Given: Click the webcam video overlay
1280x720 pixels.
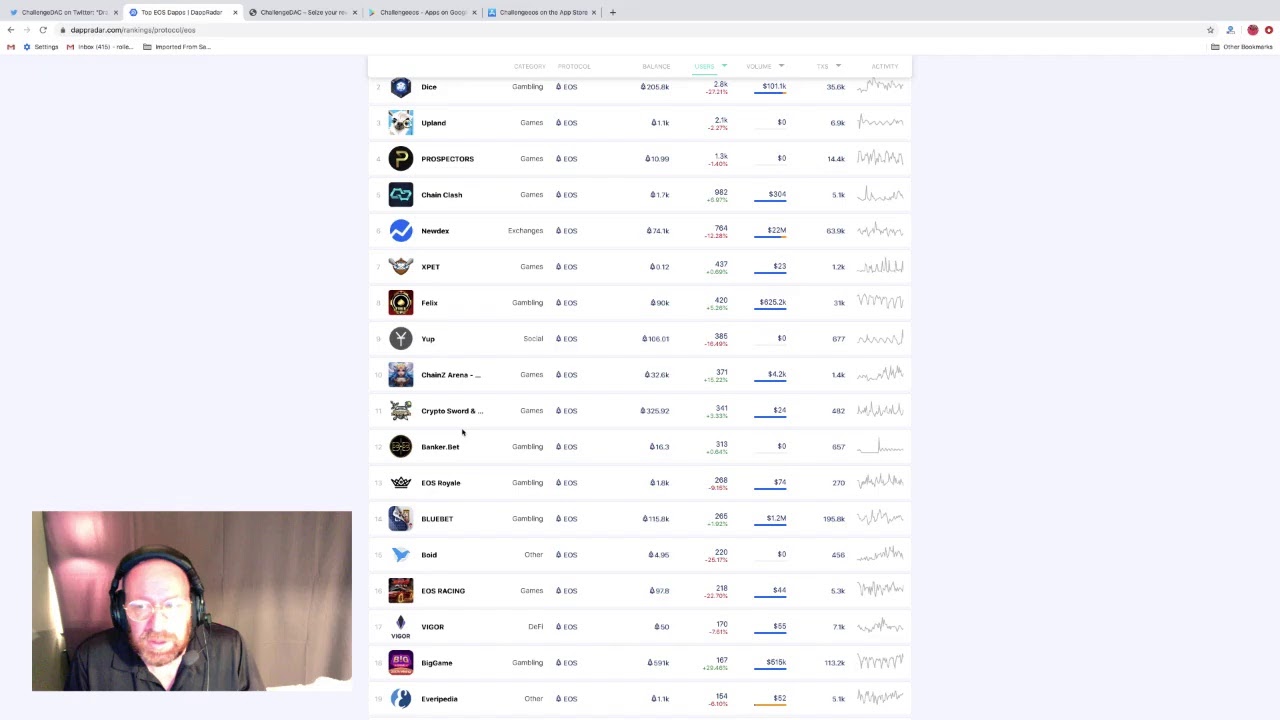Looking at the screenshot, I should point(192,601).
